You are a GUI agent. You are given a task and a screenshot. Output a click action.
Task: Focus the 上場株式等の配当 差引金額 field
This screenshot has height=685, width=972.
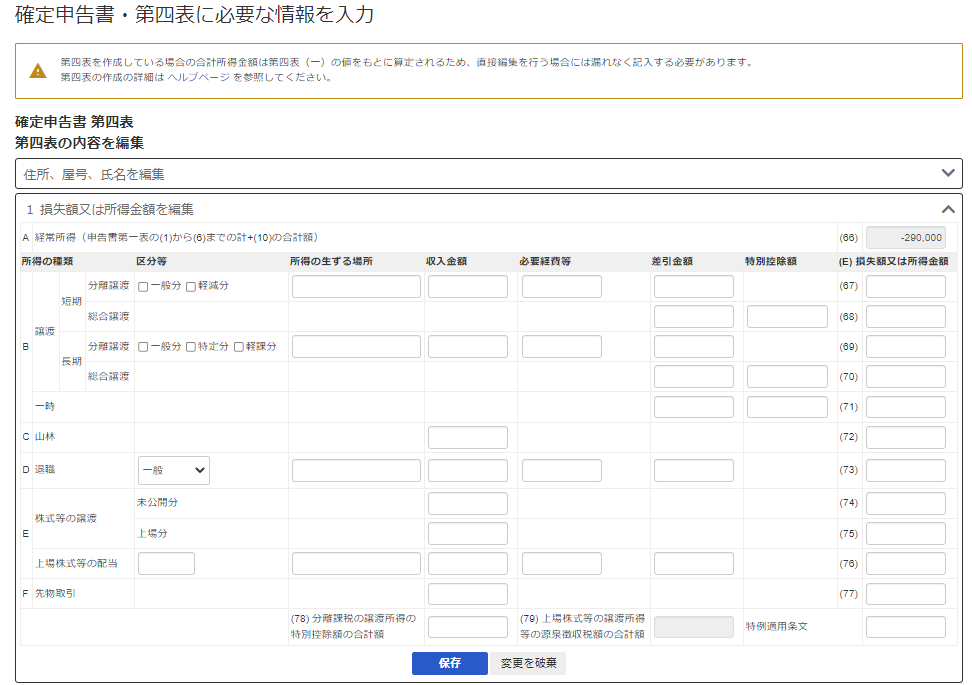point(694,563)
